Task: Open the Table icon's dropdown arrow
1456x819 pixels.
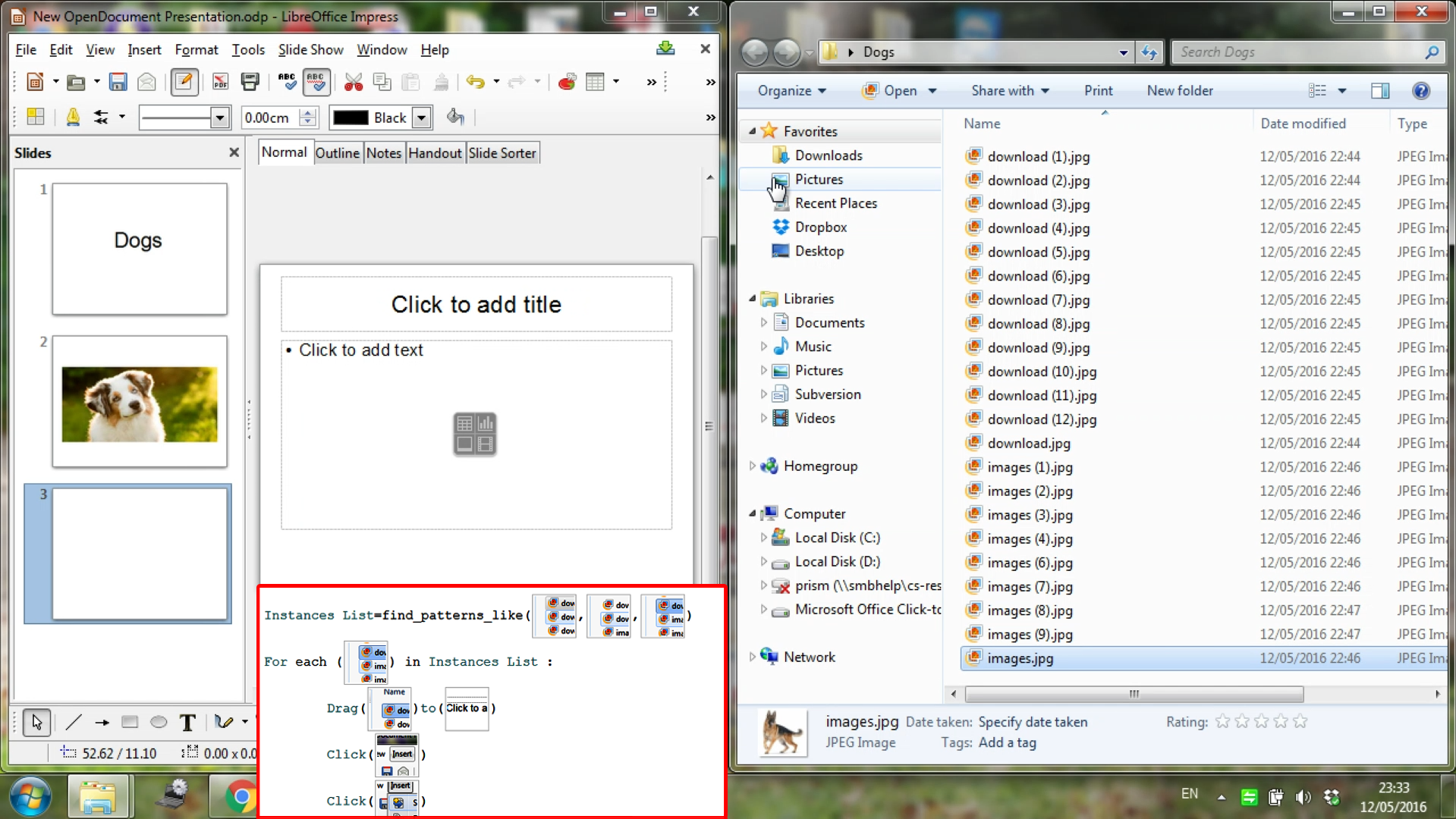Action: coord(616,82)
